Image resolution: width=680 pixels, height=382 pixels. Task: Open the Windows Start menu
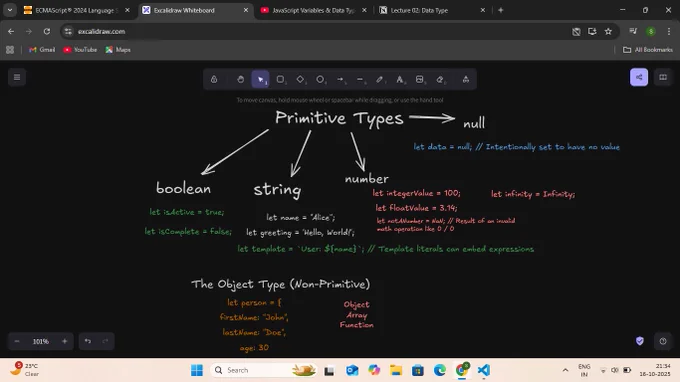(197, 370)
